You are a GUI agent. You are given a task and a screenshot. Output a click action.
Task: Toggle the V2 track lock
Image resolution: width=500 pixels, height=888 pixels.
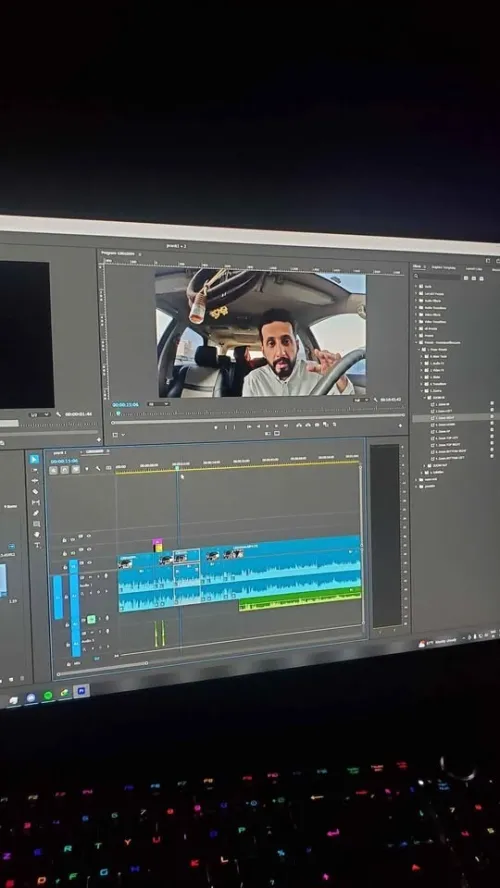tap(65, 553)
